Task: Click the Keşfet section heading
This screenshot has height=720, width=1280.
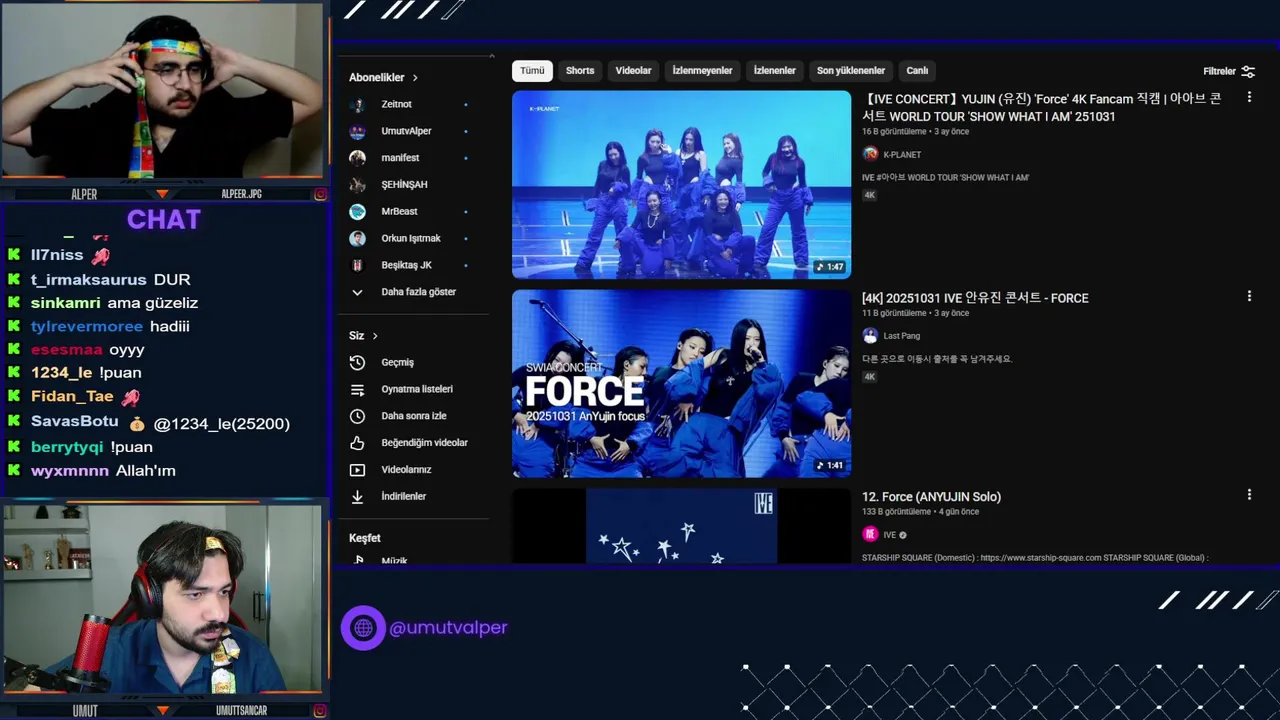Action: pyautogui.click(x=364, y=538)
